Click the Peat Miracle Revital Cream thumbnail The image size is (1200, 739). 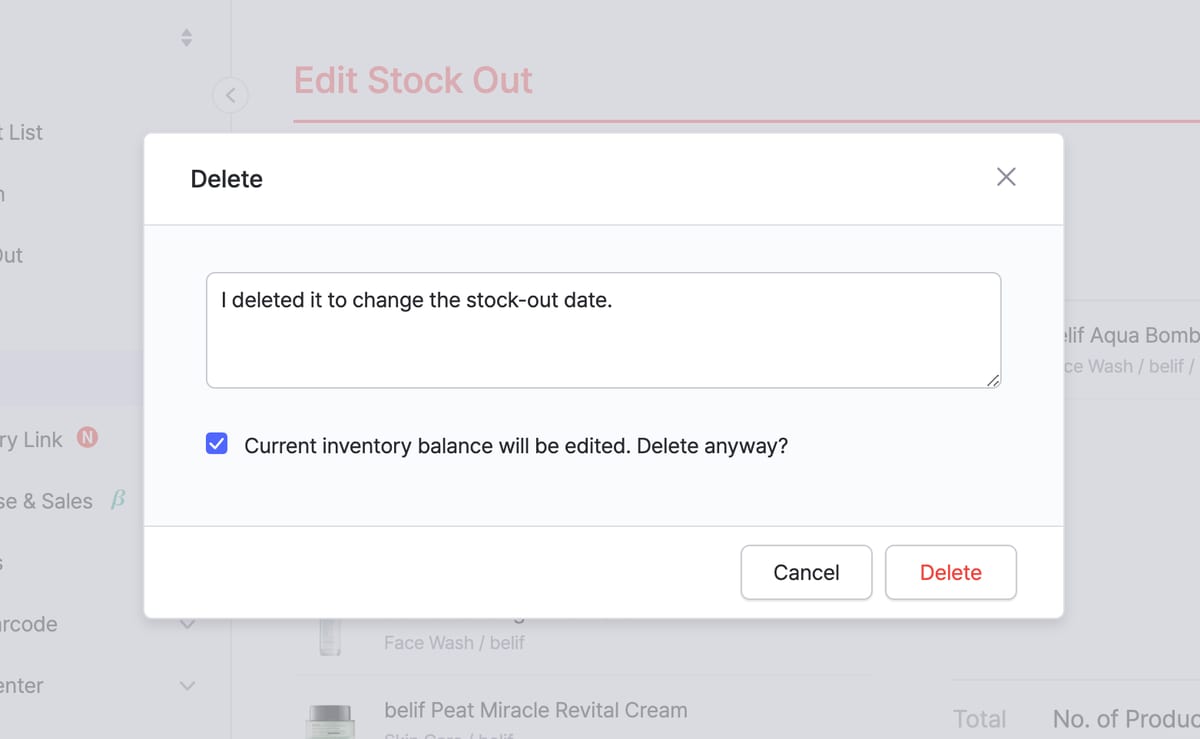330,720
